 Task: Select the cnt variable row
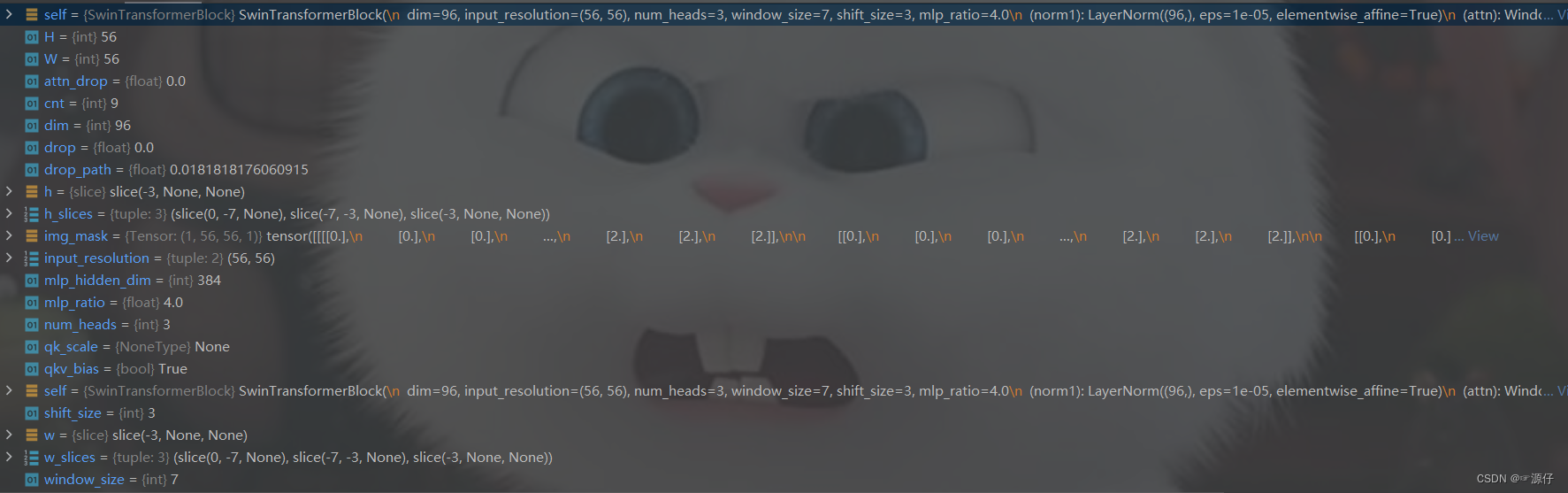click(x=784, y=104)
